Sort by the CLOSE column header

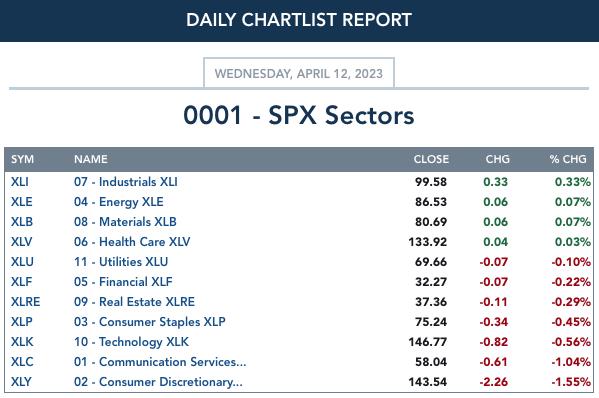431,159
